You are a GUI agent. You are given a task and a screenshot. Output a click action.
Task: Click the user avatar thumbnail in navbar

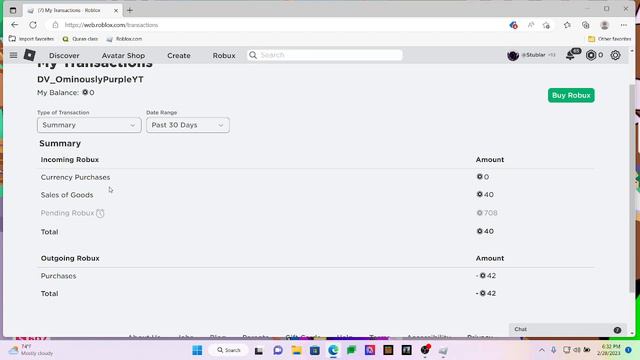pos(513,55)
